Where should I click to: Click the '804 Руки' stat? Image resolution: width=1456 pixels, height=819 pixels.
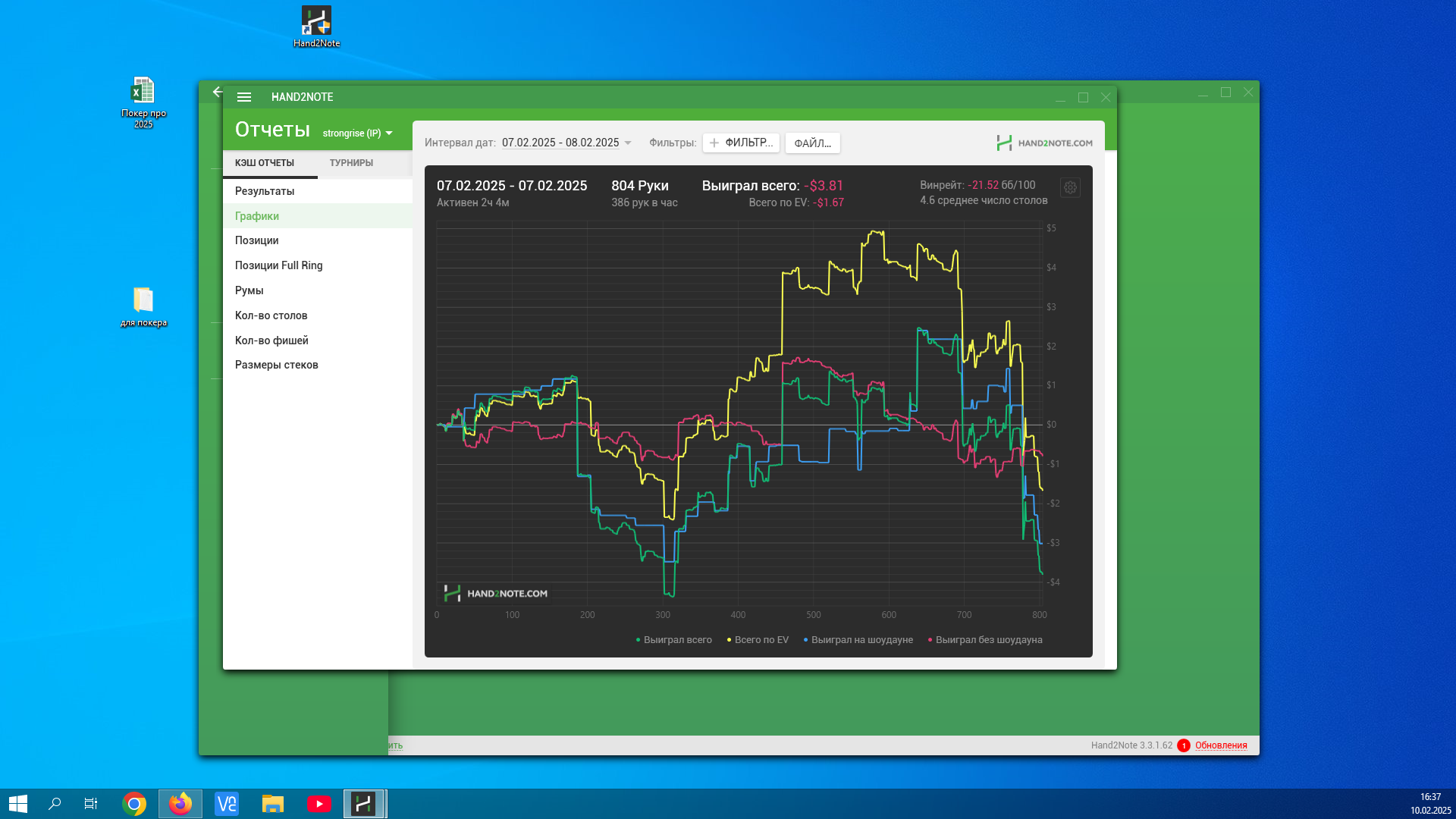point(640,186)
